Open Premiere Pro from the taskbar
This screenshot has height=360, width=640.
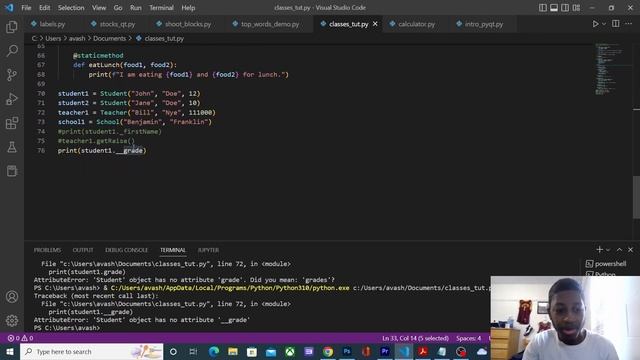point(385,351)
